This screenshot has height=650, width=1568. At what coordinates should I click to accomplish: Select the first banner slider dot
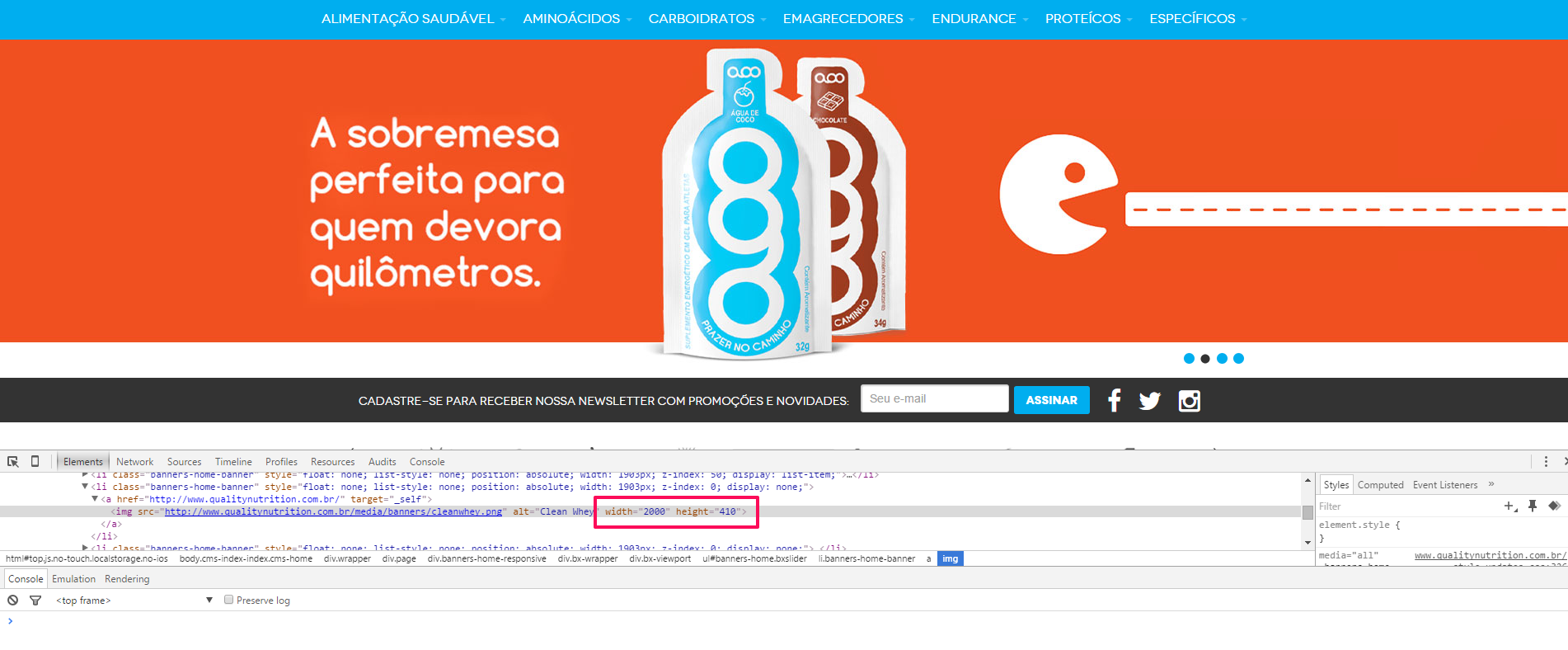(1189, 358)
